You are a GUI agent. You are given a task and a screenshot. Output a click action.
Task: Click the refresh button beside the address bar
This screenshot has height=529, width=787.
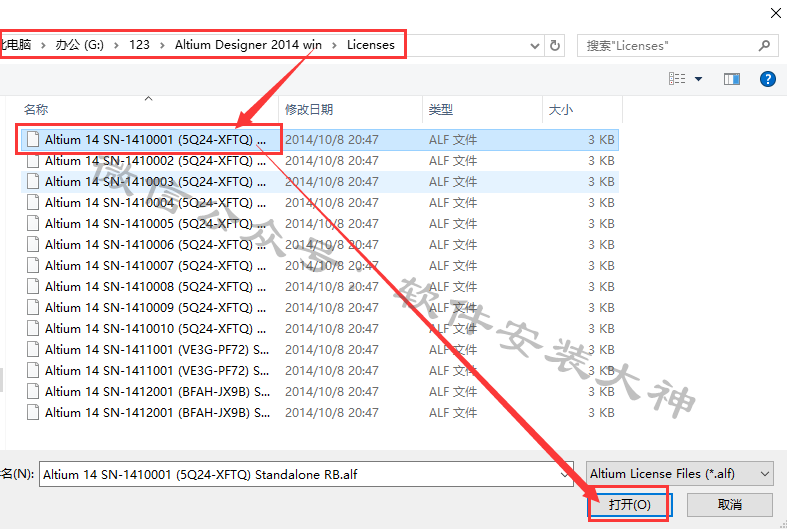(x=555, y=46)
